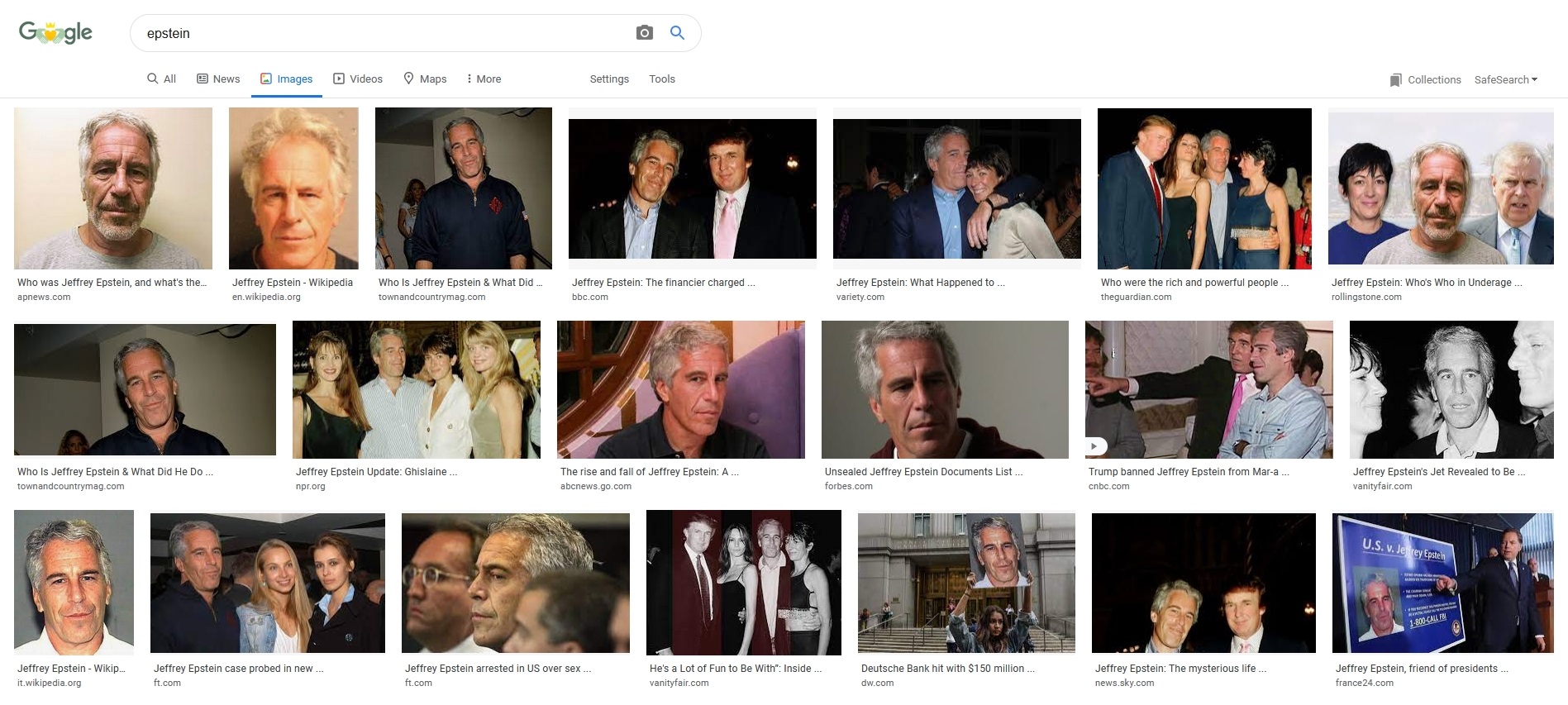1568x705 pixels.
Task: Click the 'bbc.com' source text
Action: point(590,298)
